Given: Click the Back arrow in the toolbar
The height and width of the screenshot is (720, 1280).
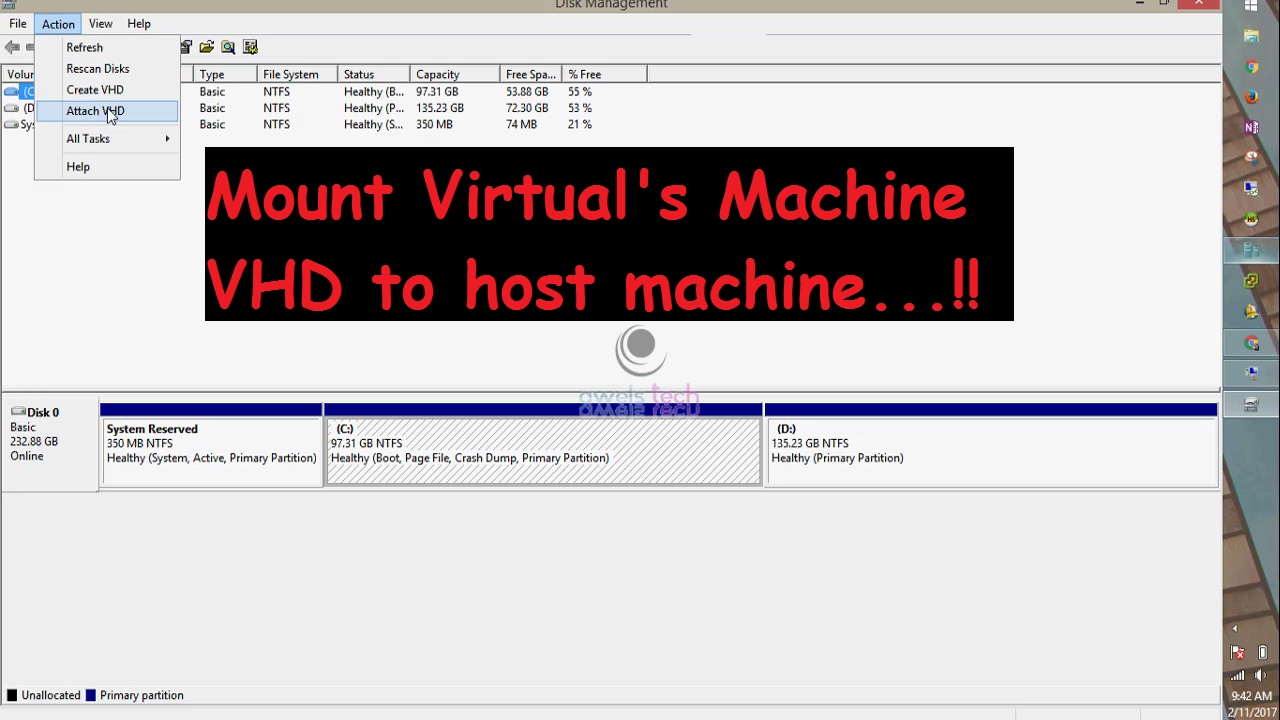Looking at the screenshot, I should [x=12, y=47].
